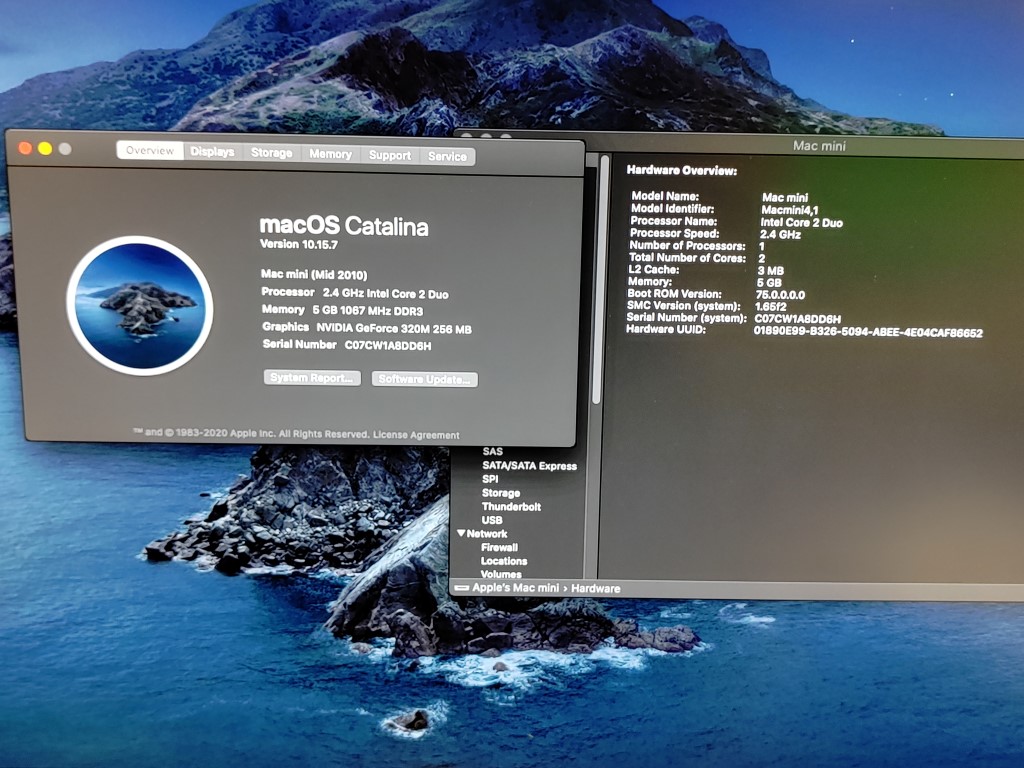Open the Storage tab
The image size is (1024, 768).
point(271,153)
